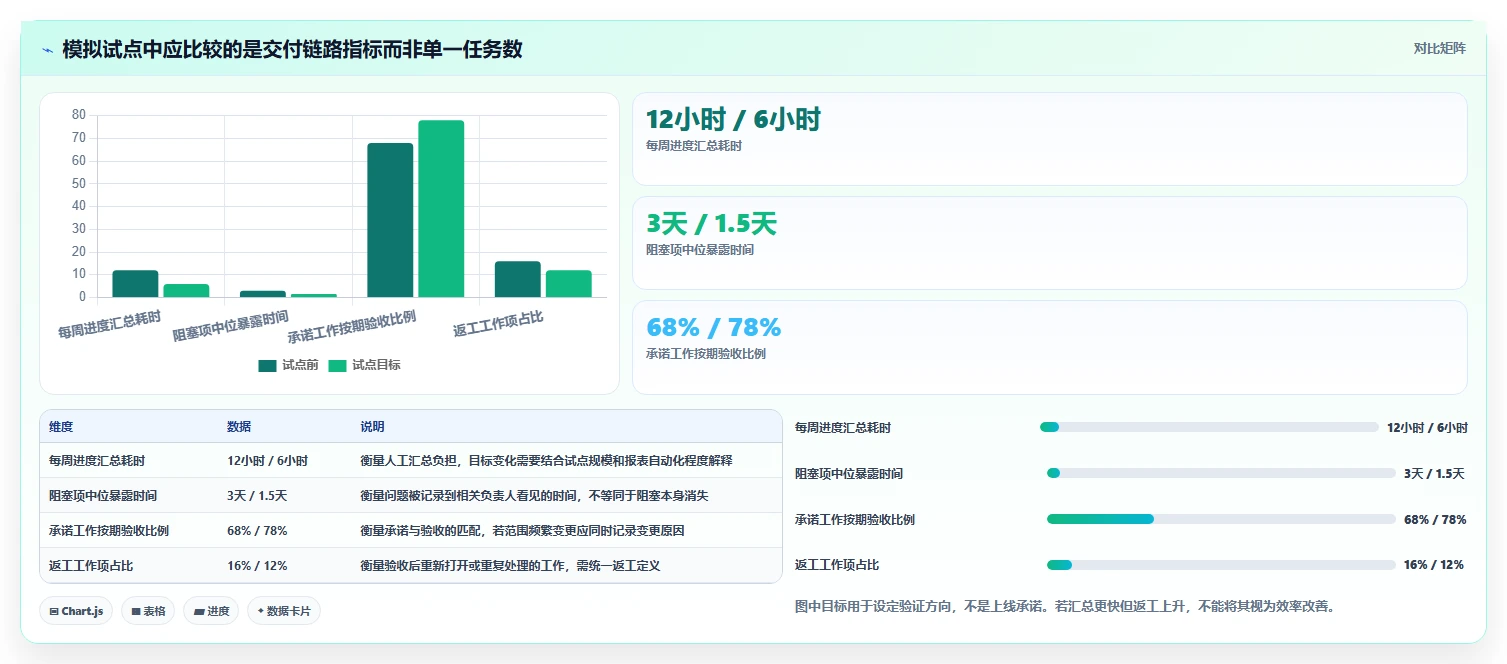Click the 承诺工作按期验收比例 progress bar
The image size is (1507, 664).
(1221, 519)
